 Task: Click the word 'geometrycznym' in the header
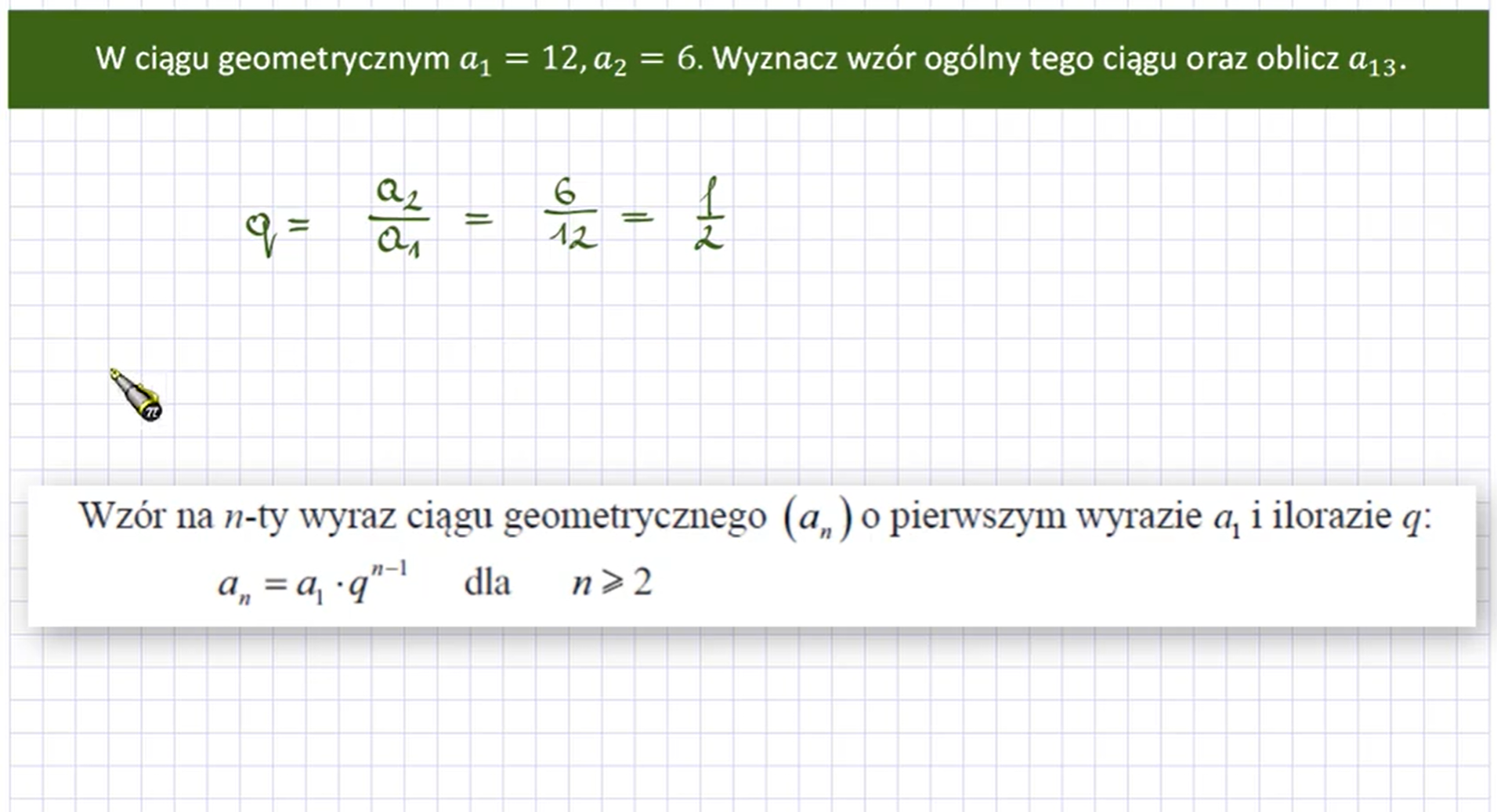[333, 60]
